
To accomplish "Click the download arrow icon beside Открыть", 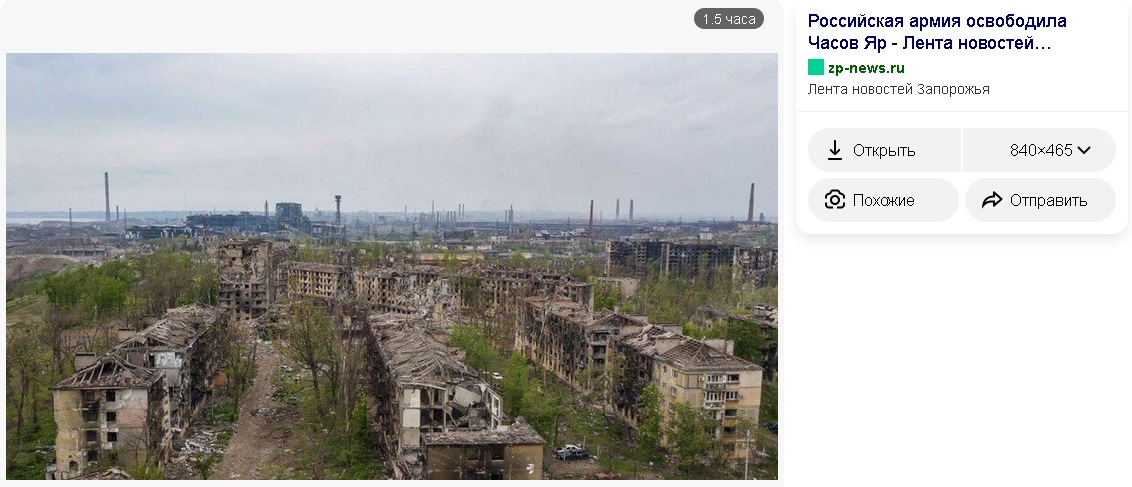I will click(x=835, y=150).
